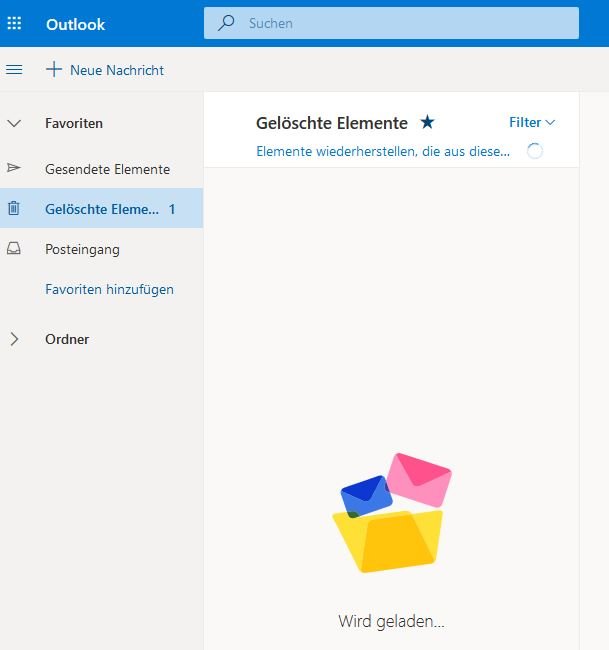Screen dimensions: 609x650
Task: Open the app launcher grid icon
Action: coord(14,23)
